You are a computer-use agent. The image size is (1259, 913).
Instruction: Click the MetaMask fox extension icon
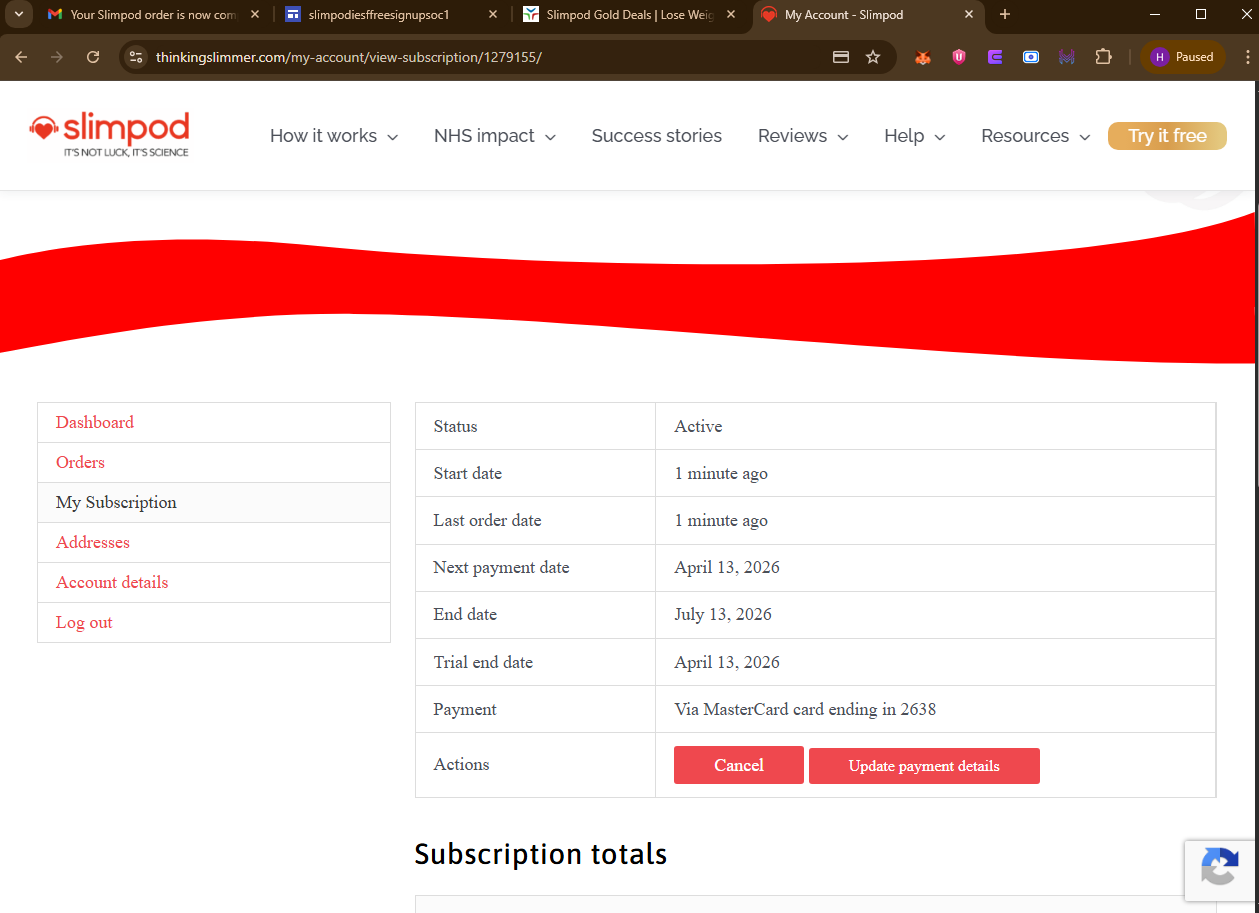tap(923, 57)
